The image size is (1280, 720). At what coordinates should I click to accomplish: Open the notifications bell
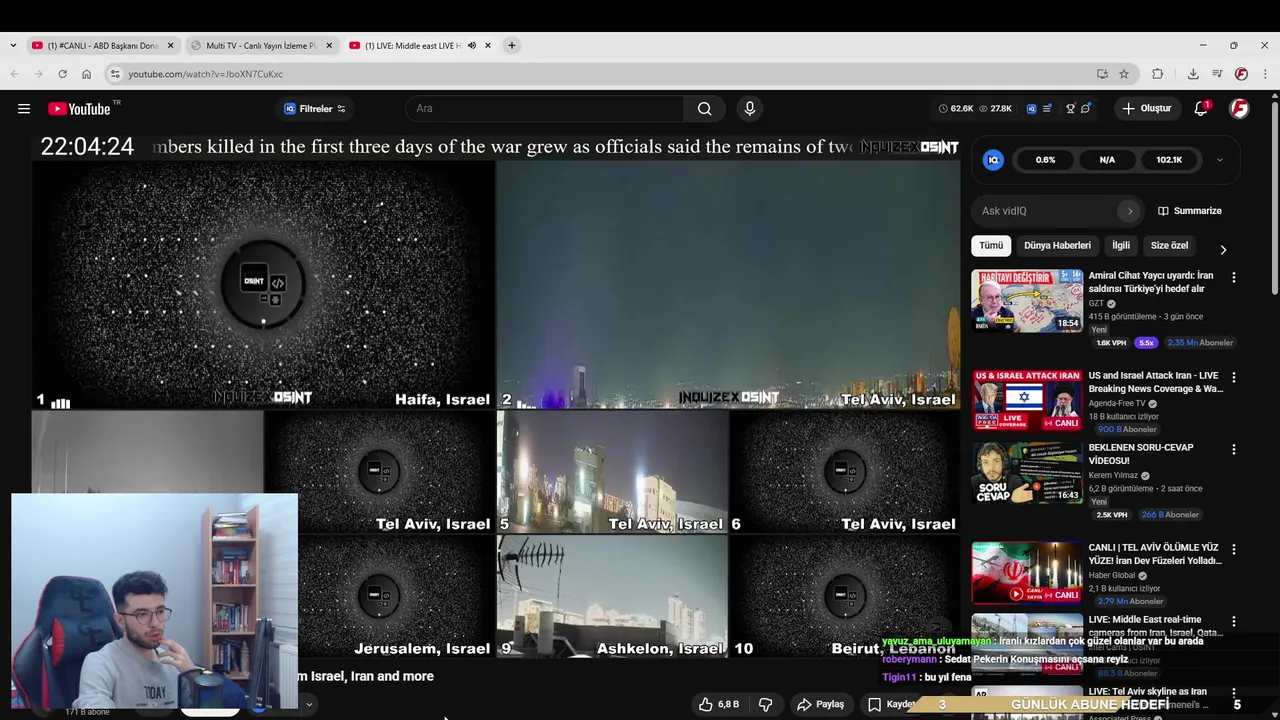click(1201, 109)
